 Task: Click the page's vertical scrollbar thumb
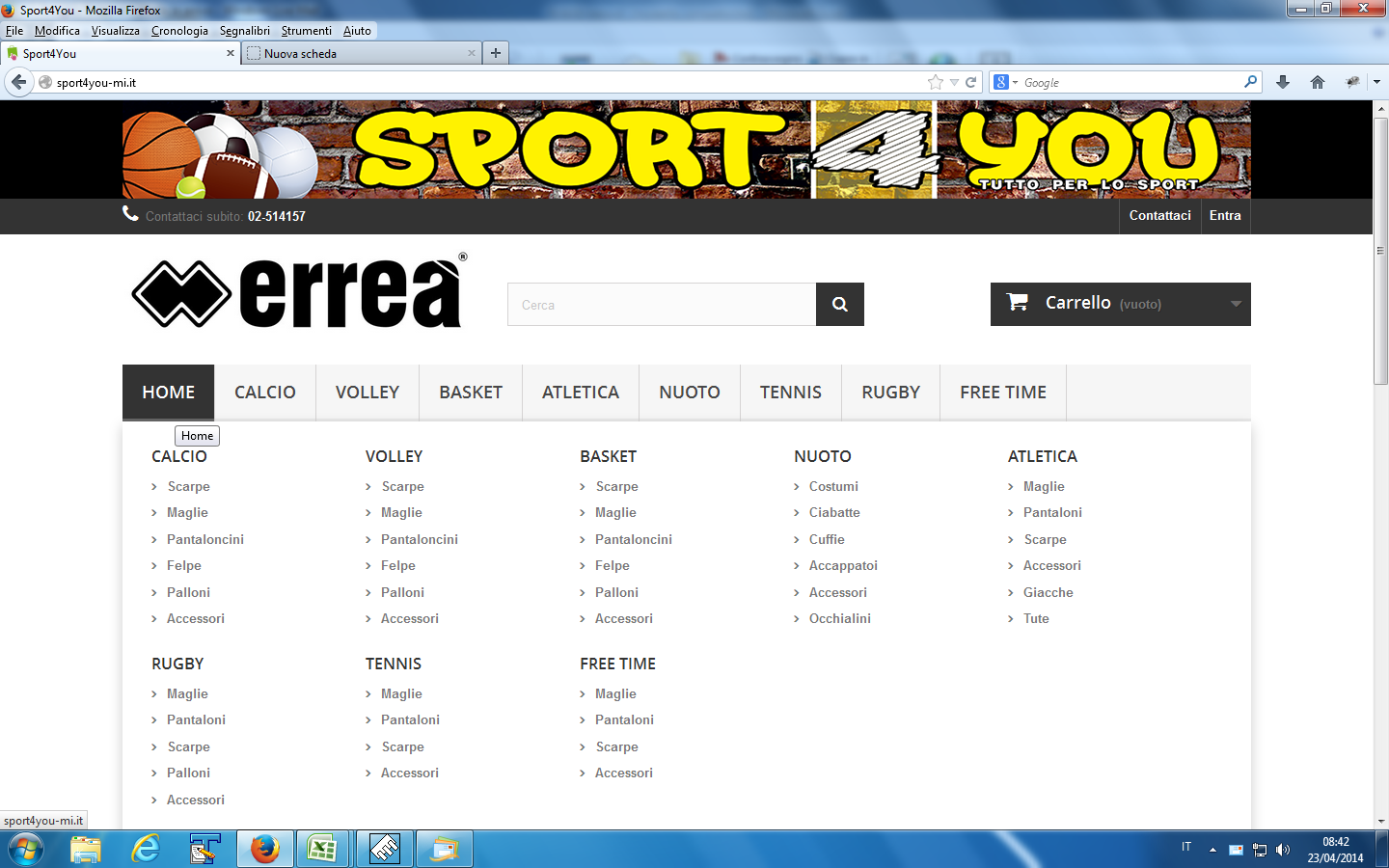(x=1380, y=251)
